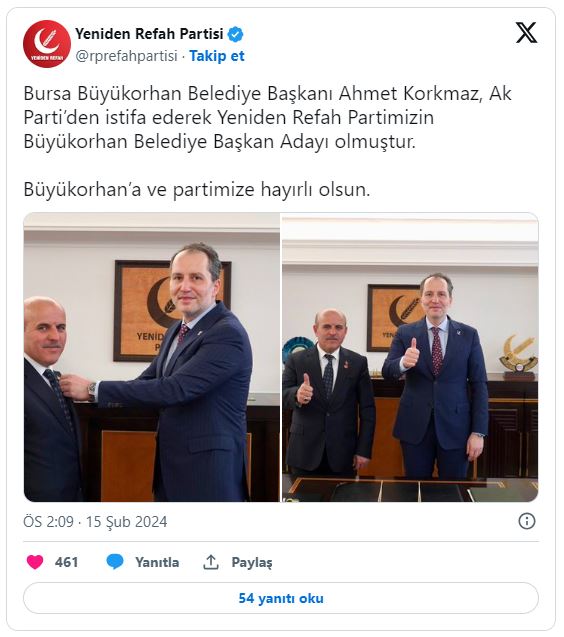This screenshot has height=637, width=564.
Task: Click the Paylaş share label
Action: click(x=252, y=562)
